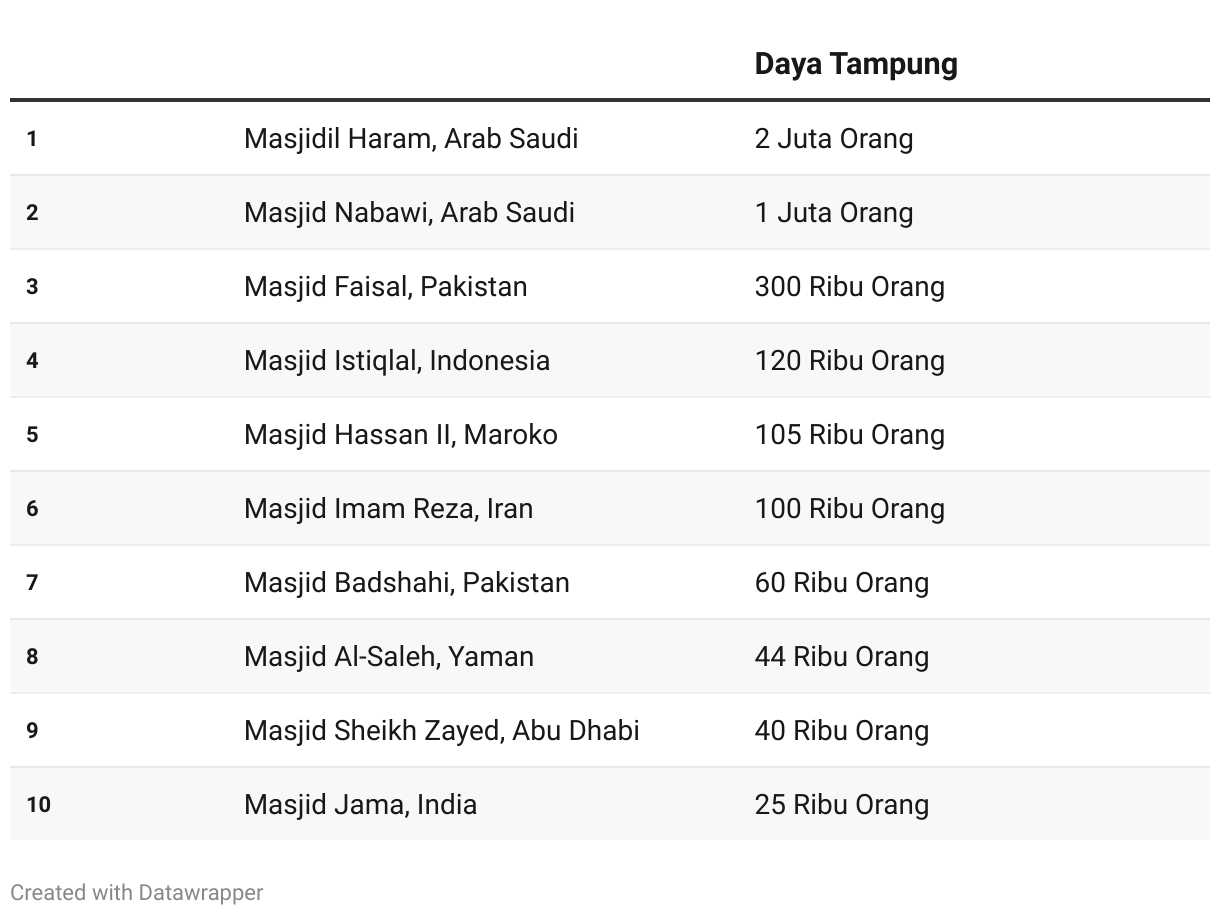Select the Masjid Badshahi, Pakistan cell
The width and height of the screenshot is (1220, 916).
407,582
